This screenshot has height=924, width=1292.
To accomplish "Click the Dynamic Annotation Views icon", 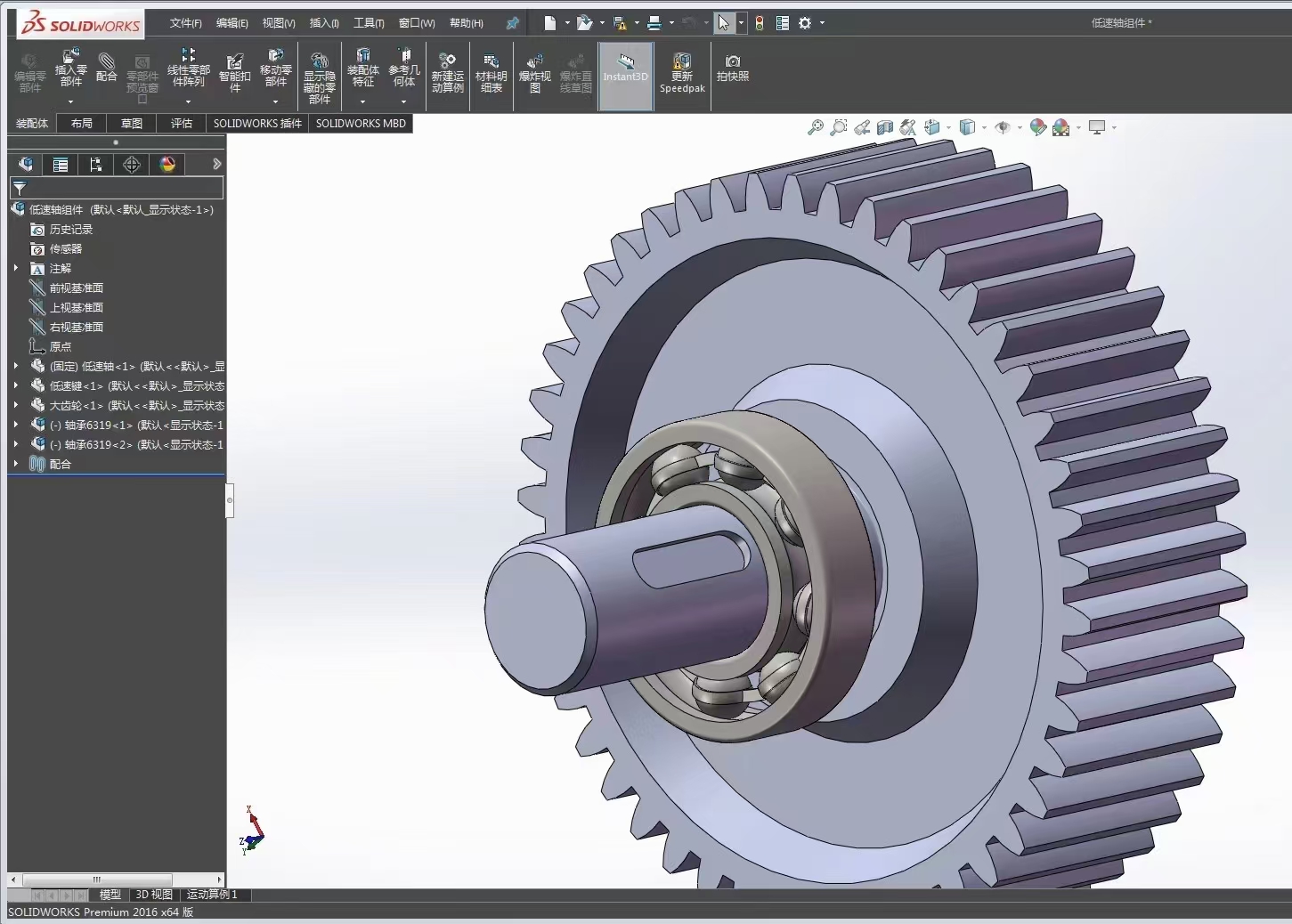I will [x=907, y=127].
